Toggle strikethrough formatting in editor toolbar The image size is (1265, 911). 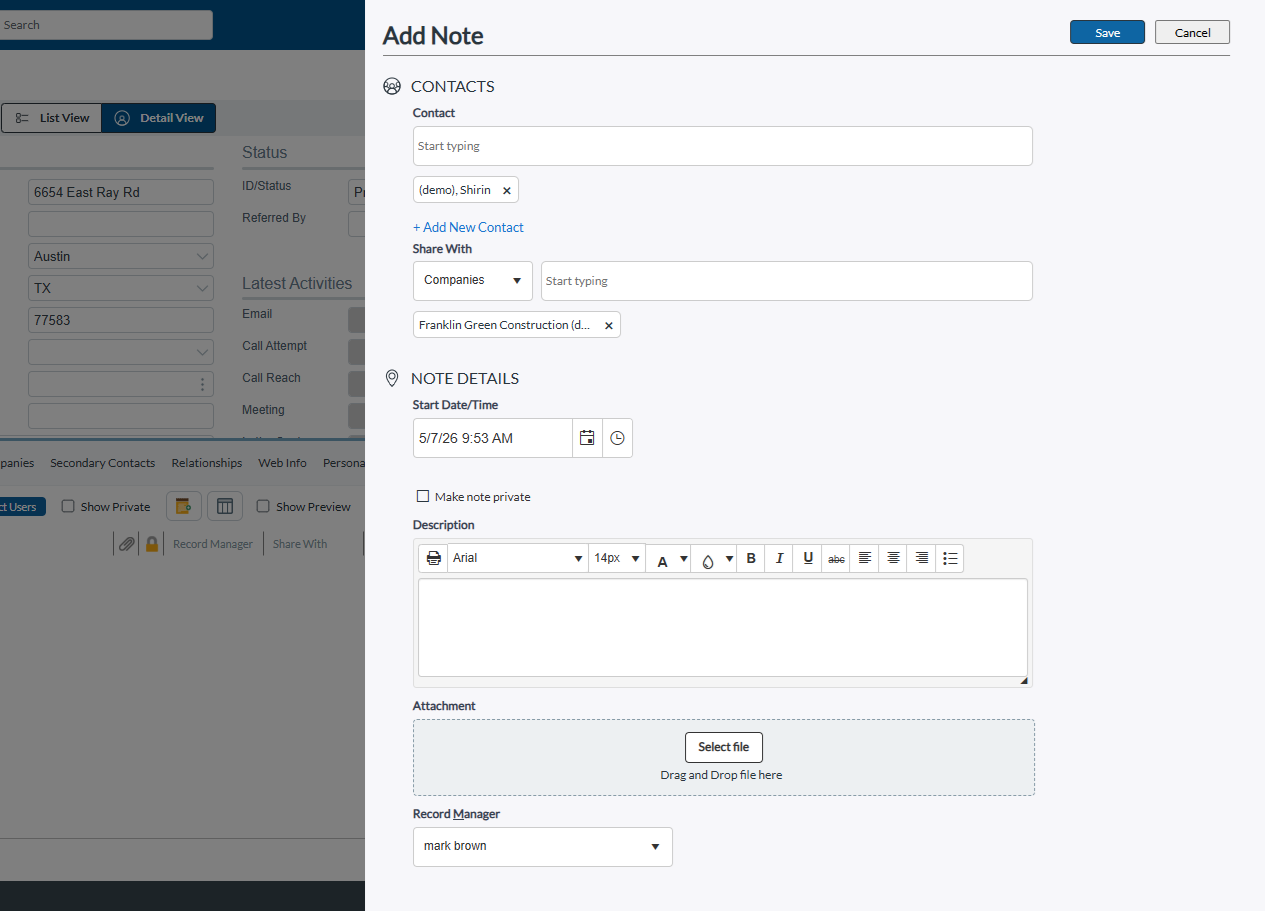(x=836, y=558)
